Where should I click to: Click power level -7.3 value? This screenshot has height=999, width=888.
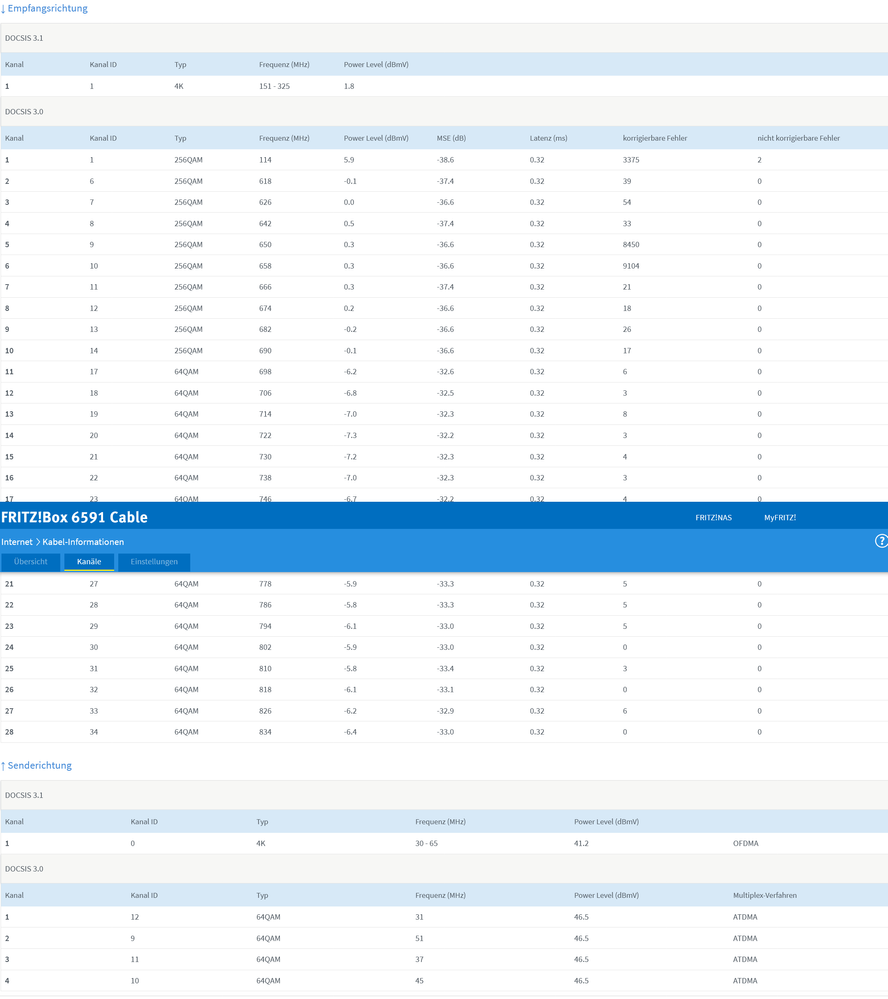pos(350,435)
